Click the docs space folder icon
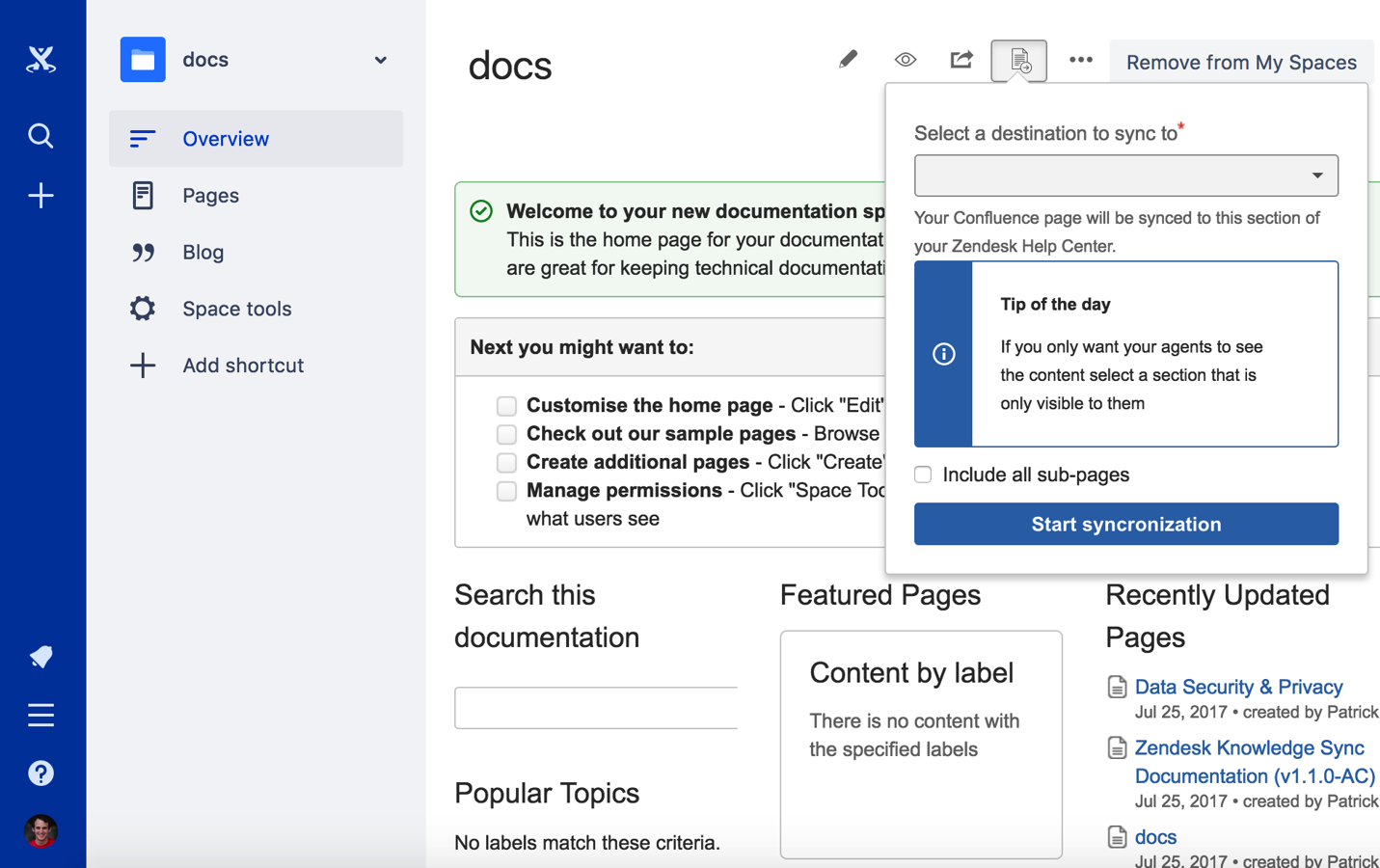This screenshot has width=1380, height=868. pos(143,60)
